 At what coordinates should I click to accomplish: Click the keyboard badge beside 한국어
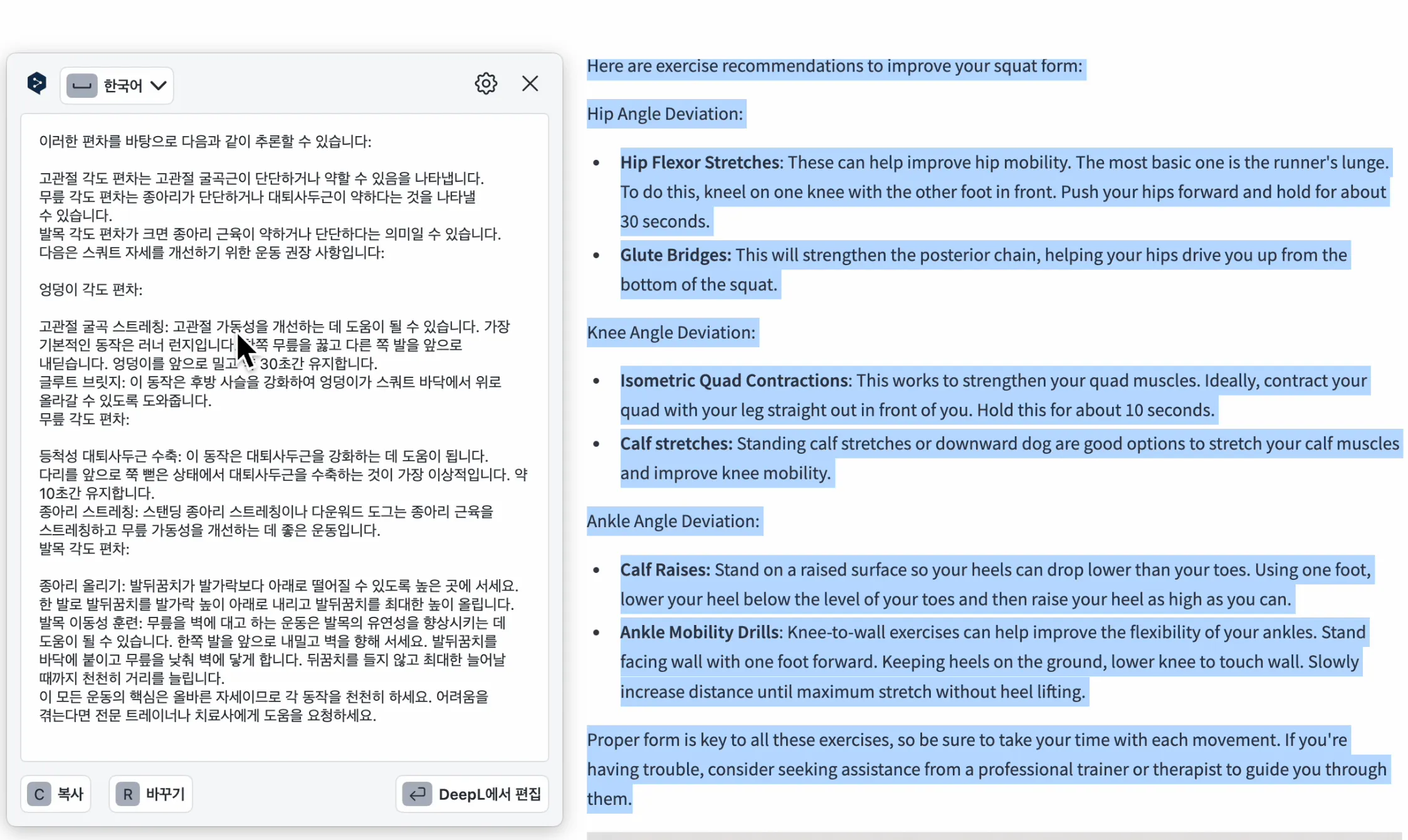82,85
